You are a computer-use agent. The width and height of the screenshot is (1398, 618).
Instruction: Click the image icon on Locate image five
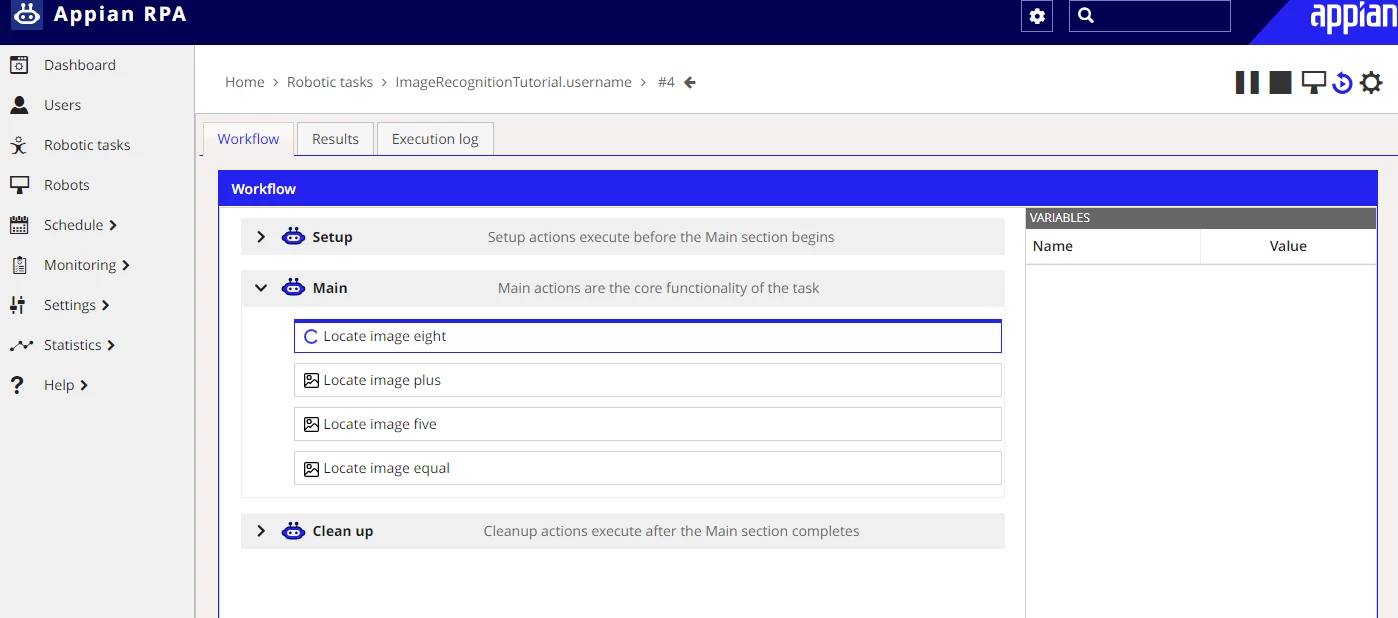(x=311, y=424)
